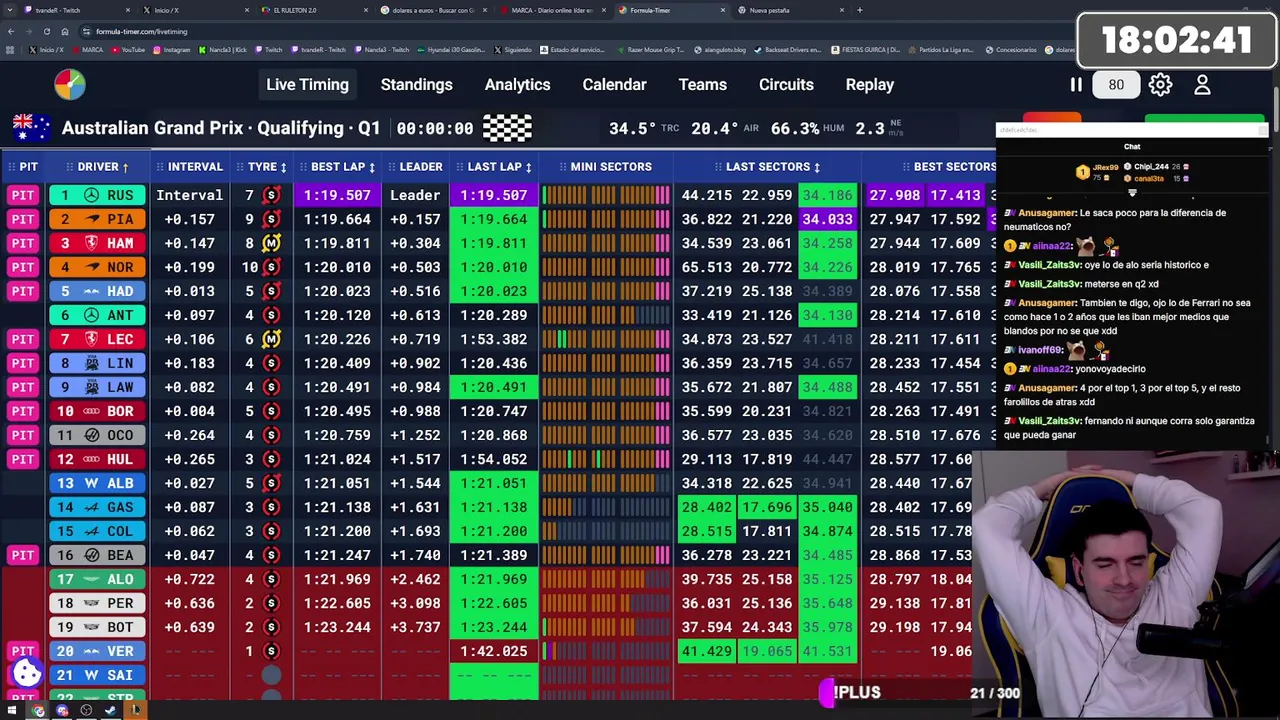Viewport: 1280px width, 720px height.
Task: Pause the live timing feed
Action: 1076,85
